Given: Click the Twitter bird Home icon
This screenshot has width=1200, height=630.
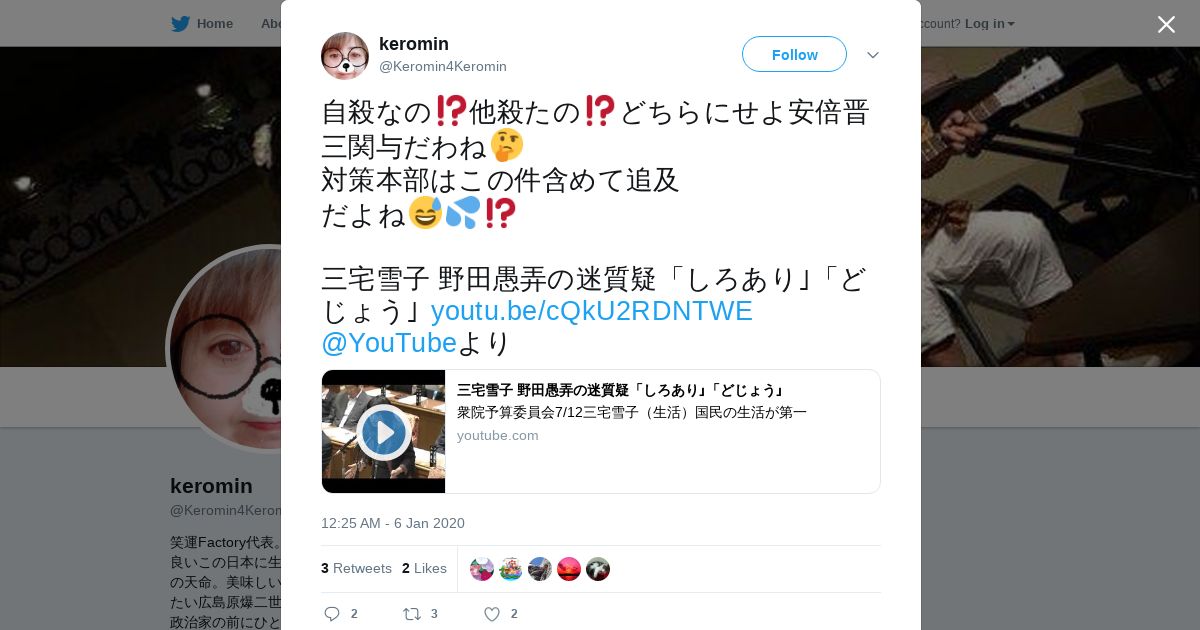Looking at the screenshot, I should 180,23.
